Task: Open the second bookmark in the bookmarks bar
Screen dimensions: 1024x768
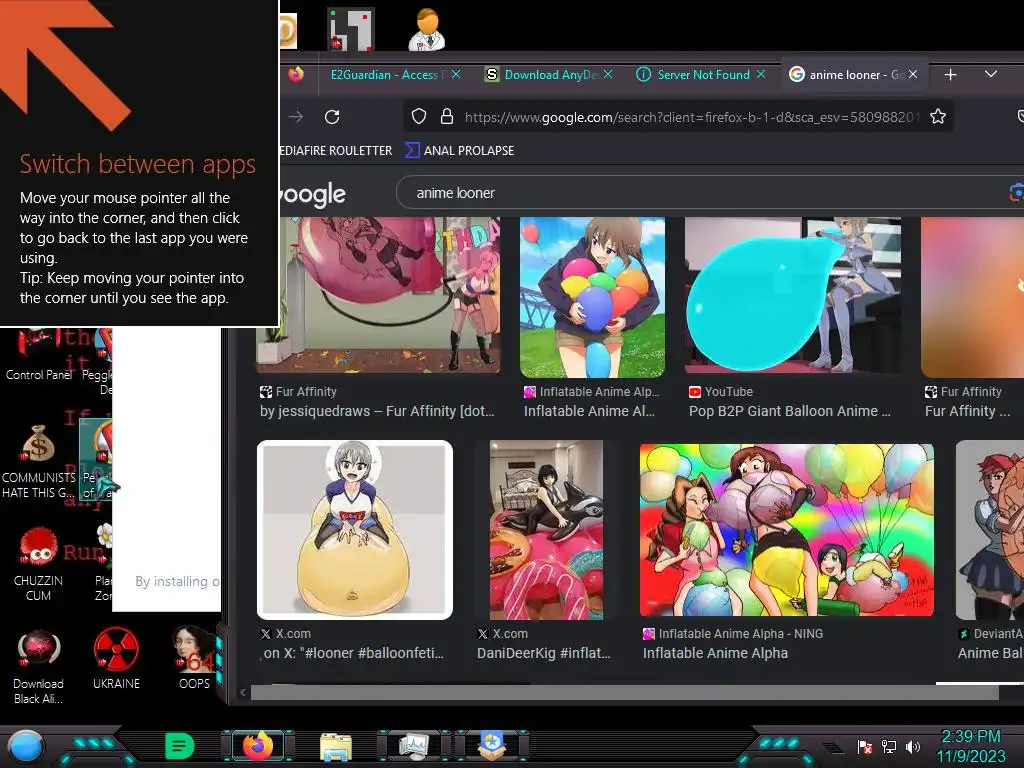Action: pos(460,151)
